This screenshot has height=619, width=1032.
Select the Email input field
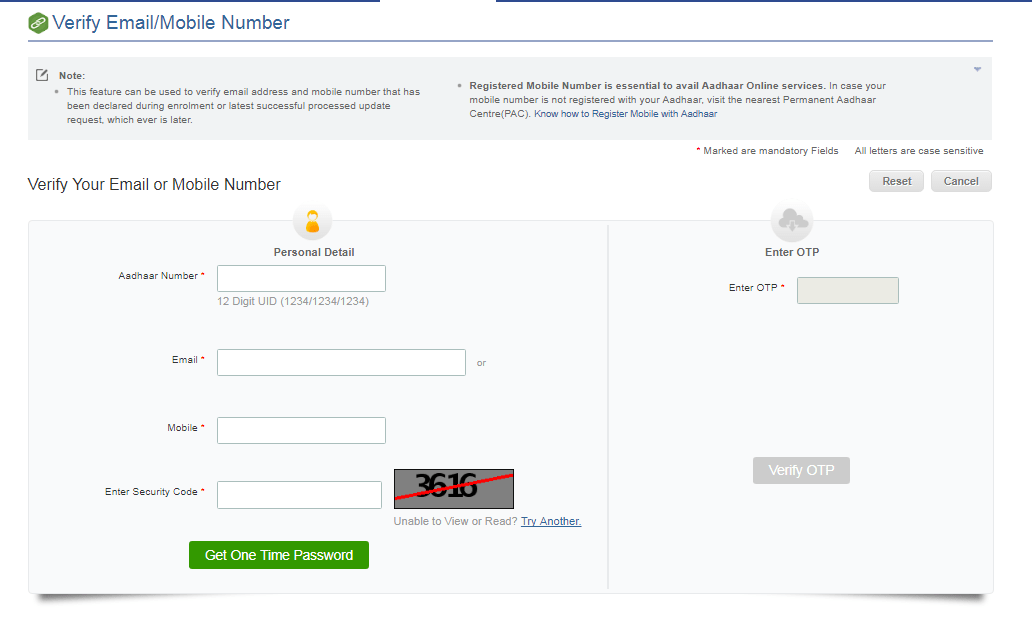[340, 362]
